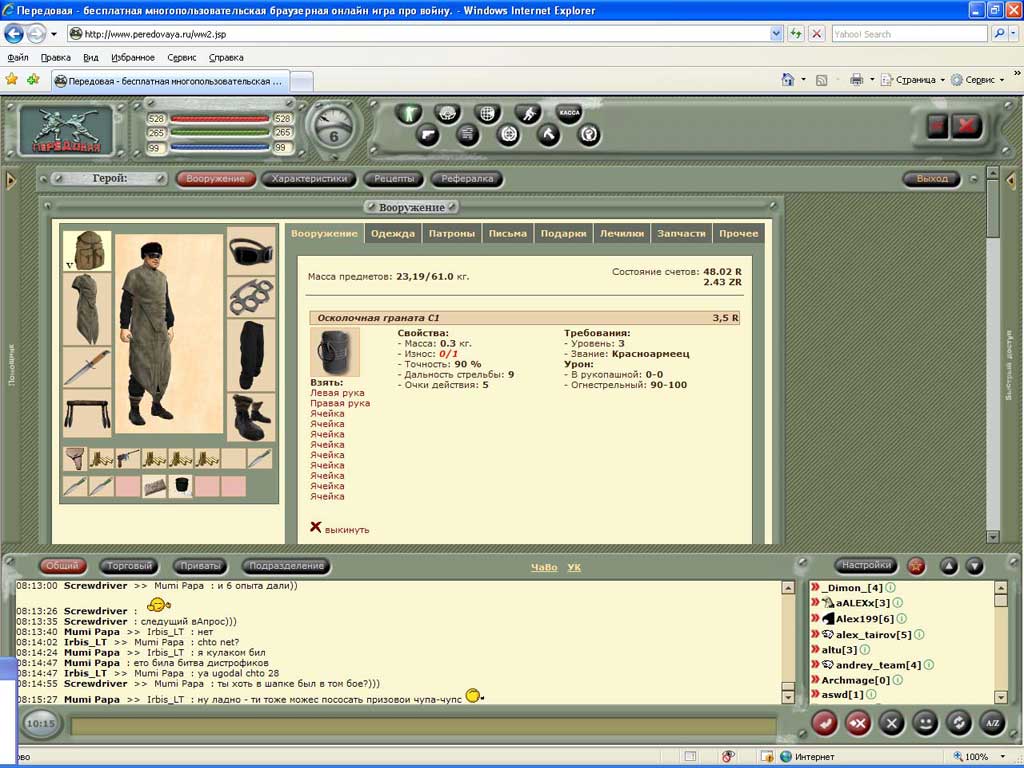Open the KACCA cashier button

coord(569,113)
